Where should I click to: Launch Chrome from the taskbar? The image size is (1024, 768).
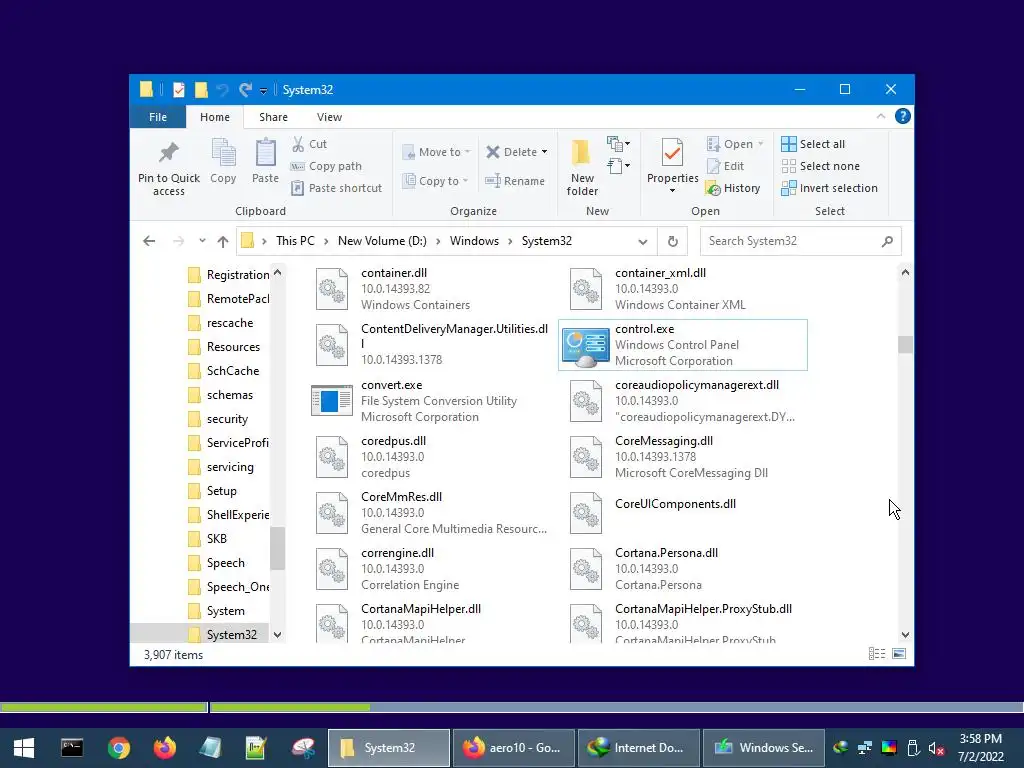pyautogui.click(x=119, y=748)
